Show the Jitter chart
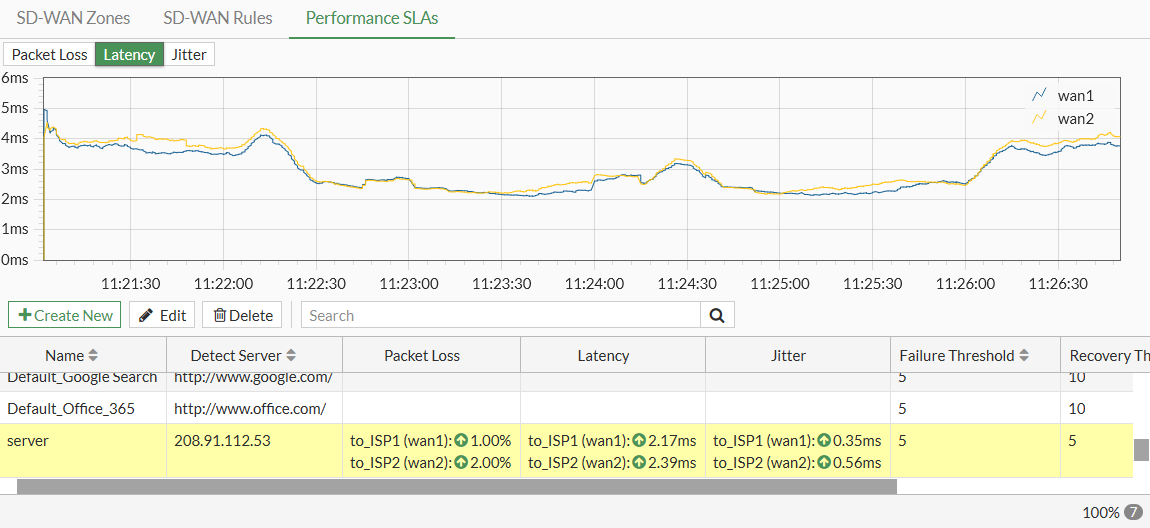 [189, 54]
